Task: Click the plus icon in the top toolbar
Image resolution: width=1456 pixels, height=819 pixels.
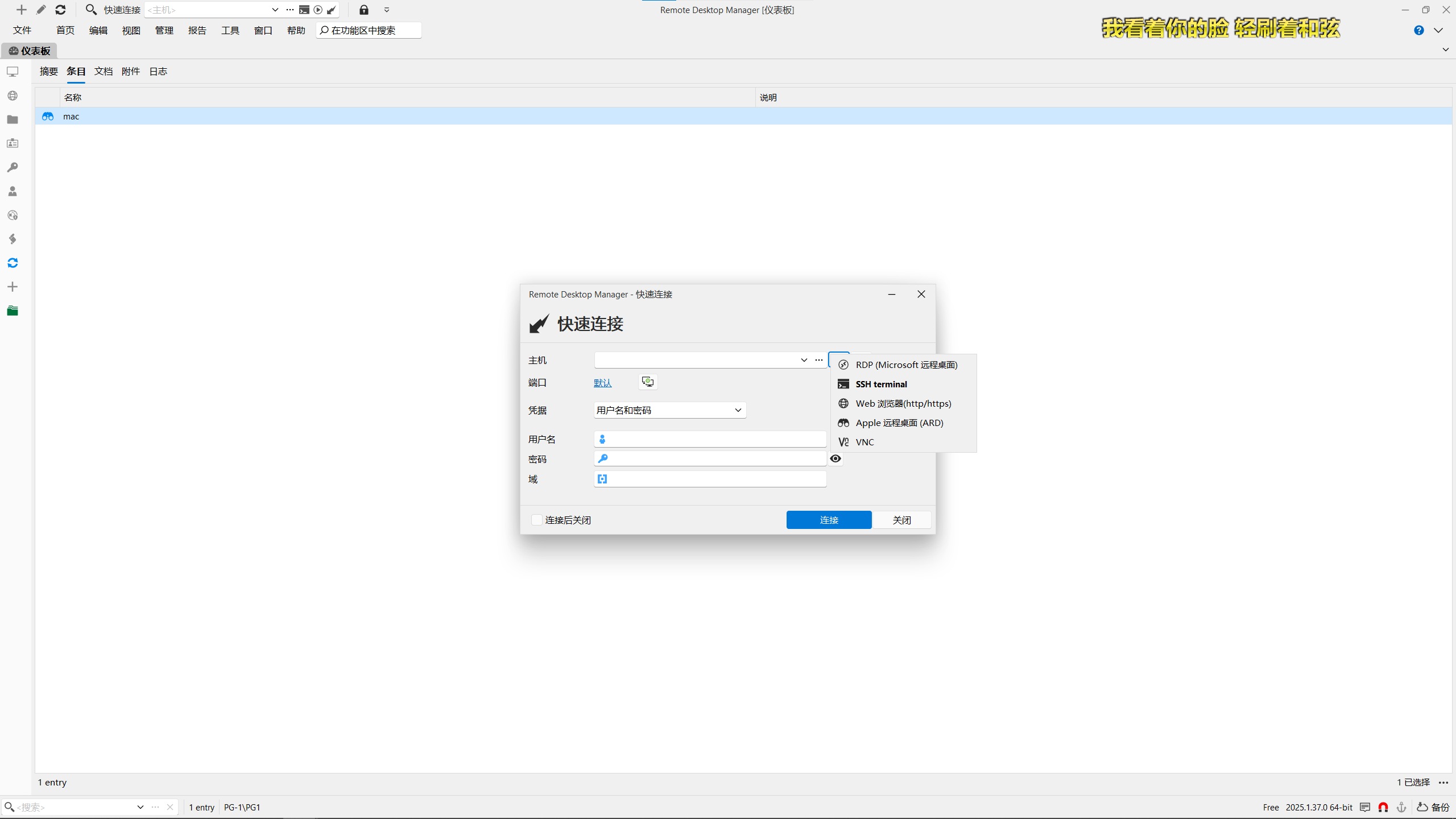Action: [x=22, y=10]
